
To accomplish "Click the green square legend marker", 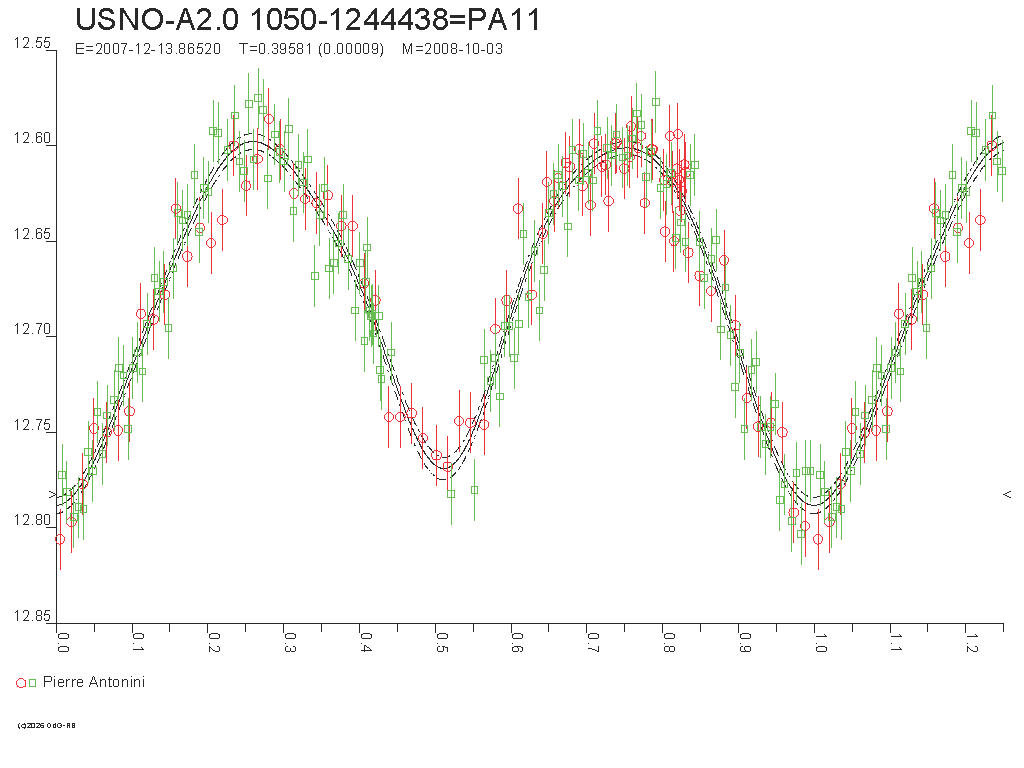I will (32, 683).
